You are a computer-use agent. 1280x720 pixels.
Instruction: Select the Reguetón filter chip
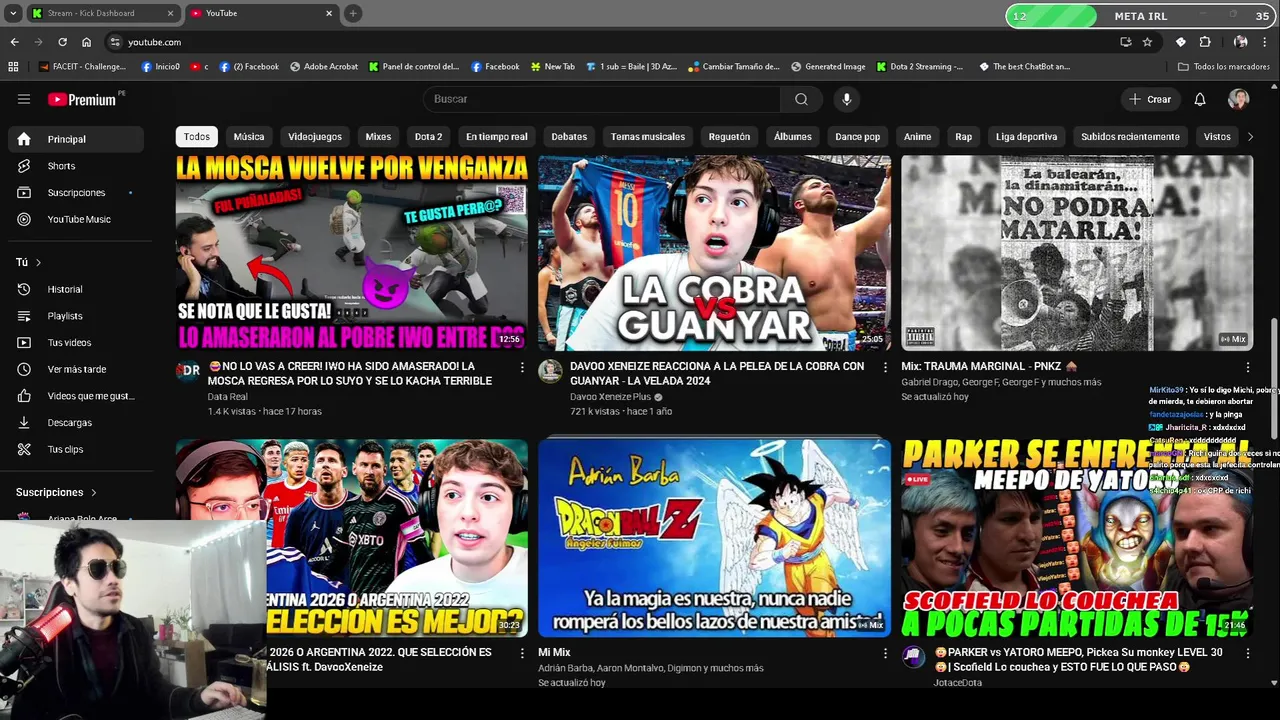[x=729, y=136]
